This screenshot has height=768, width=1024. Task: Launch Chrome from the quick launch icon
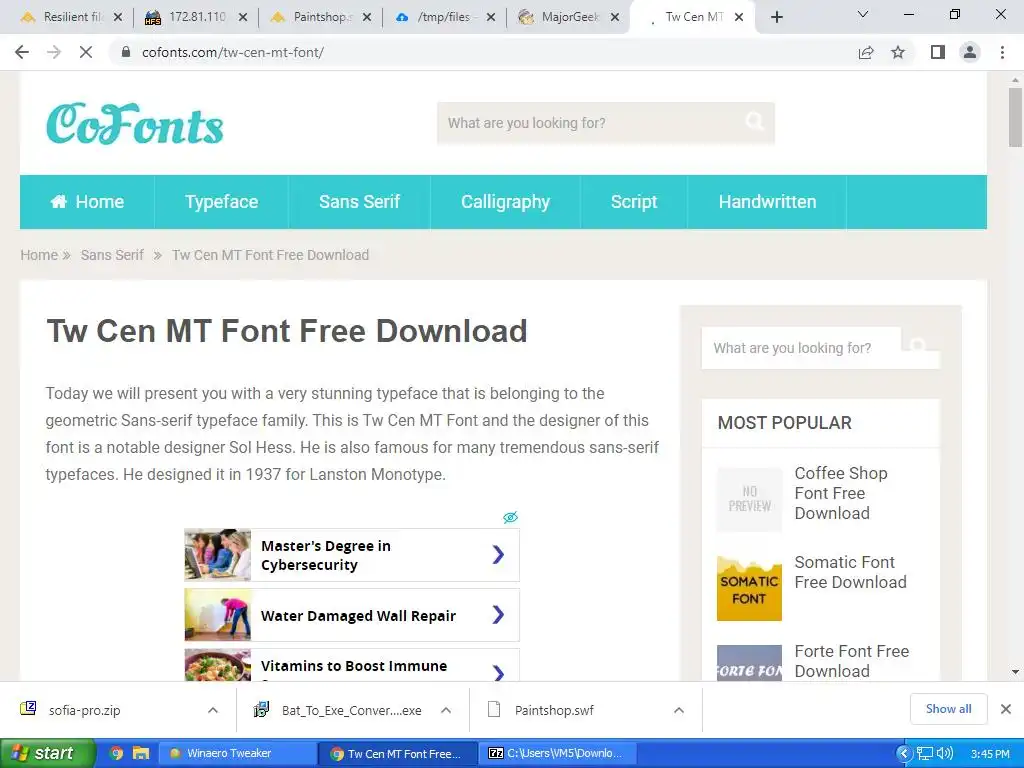pos(116,754)
